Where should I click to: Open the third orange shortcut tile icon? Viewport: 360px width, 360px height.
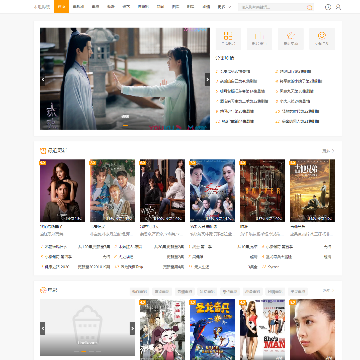[x=291, y=36]
